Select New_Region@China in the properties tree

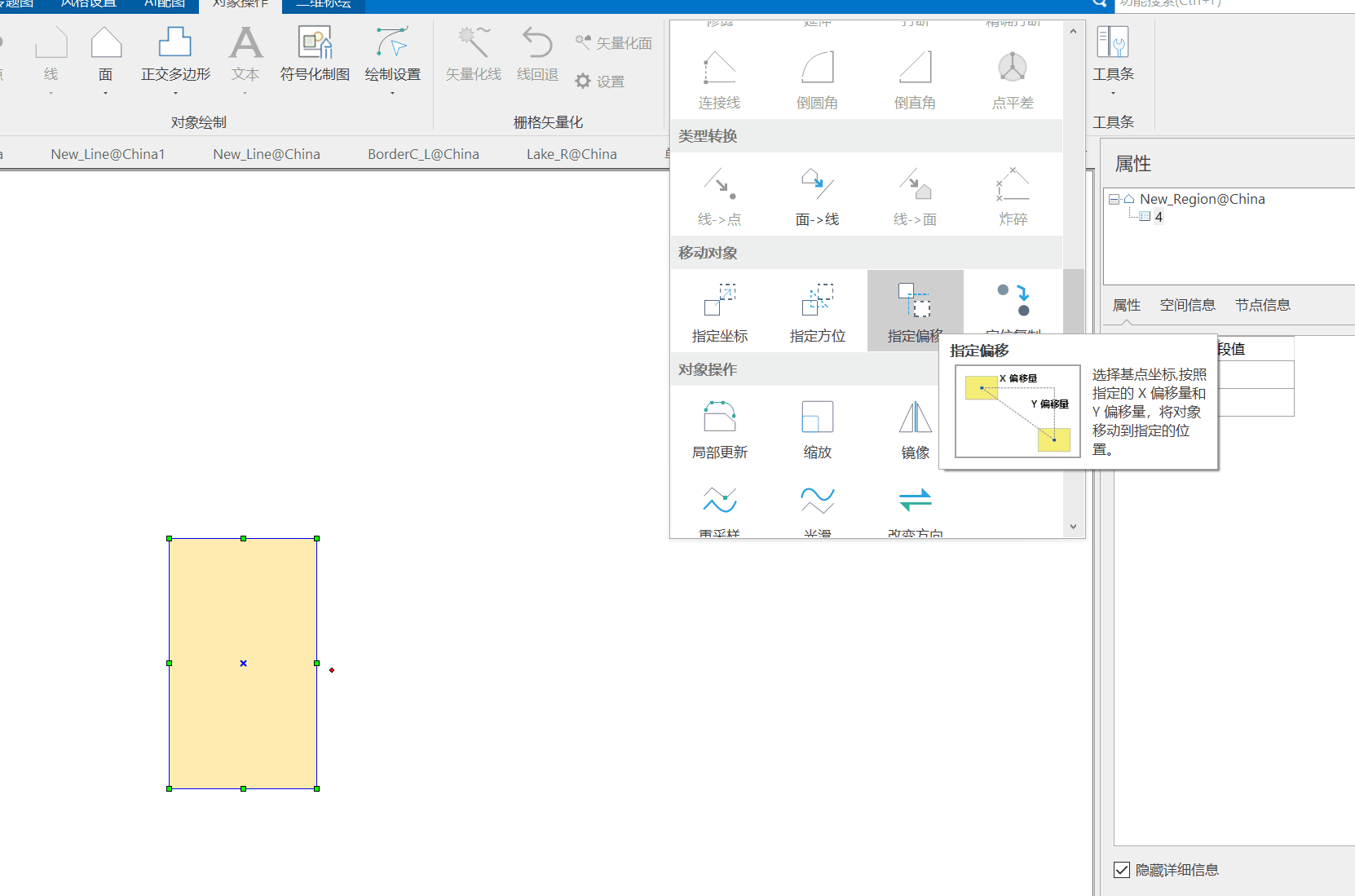pyautogui.click(x=1202, y=199)
